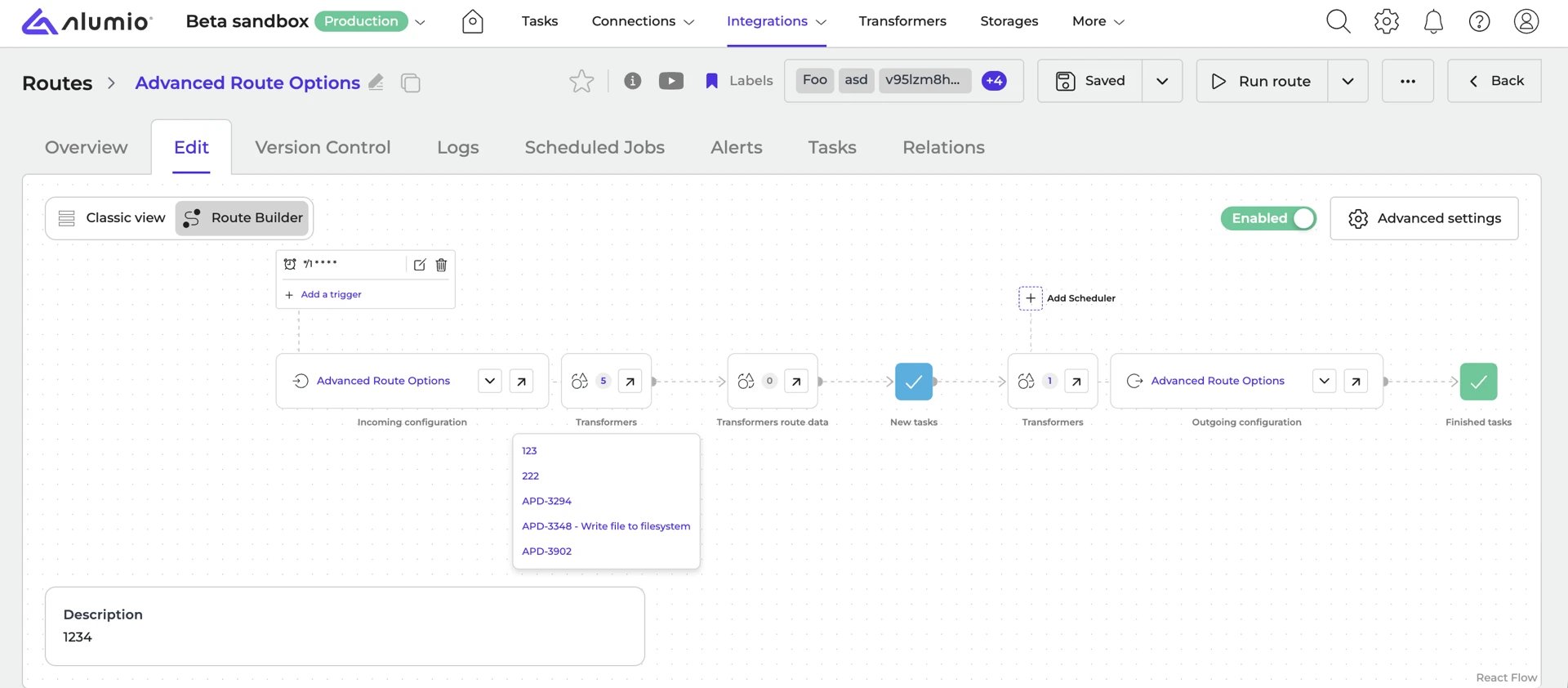Switch to the Overview tab
The width and height of the screenshot is (1568, 688).
(87, 147)
